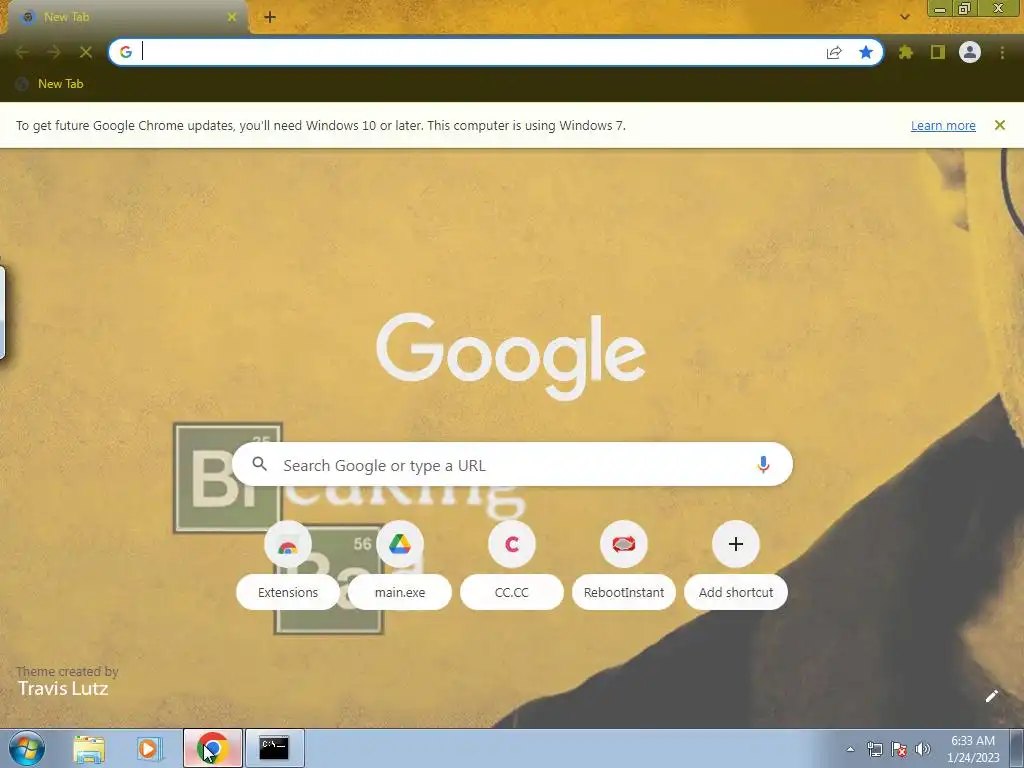
Task: Click the Extensions label
Action: [x=288, y=592]
